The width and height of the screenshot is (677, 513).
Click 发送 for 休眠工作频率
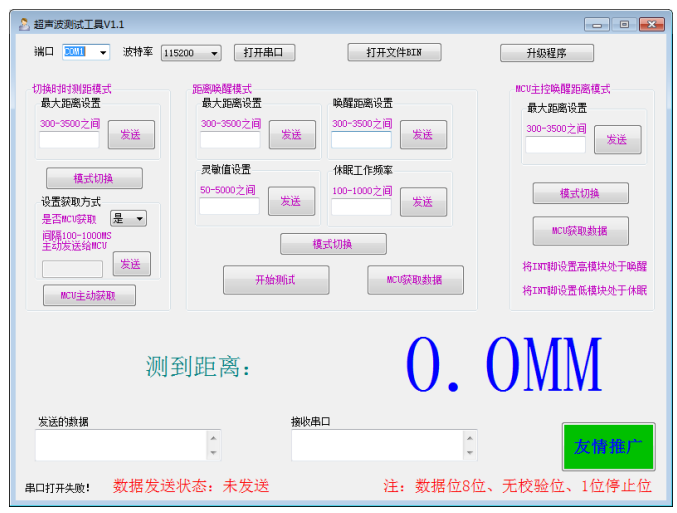point(423,202)
